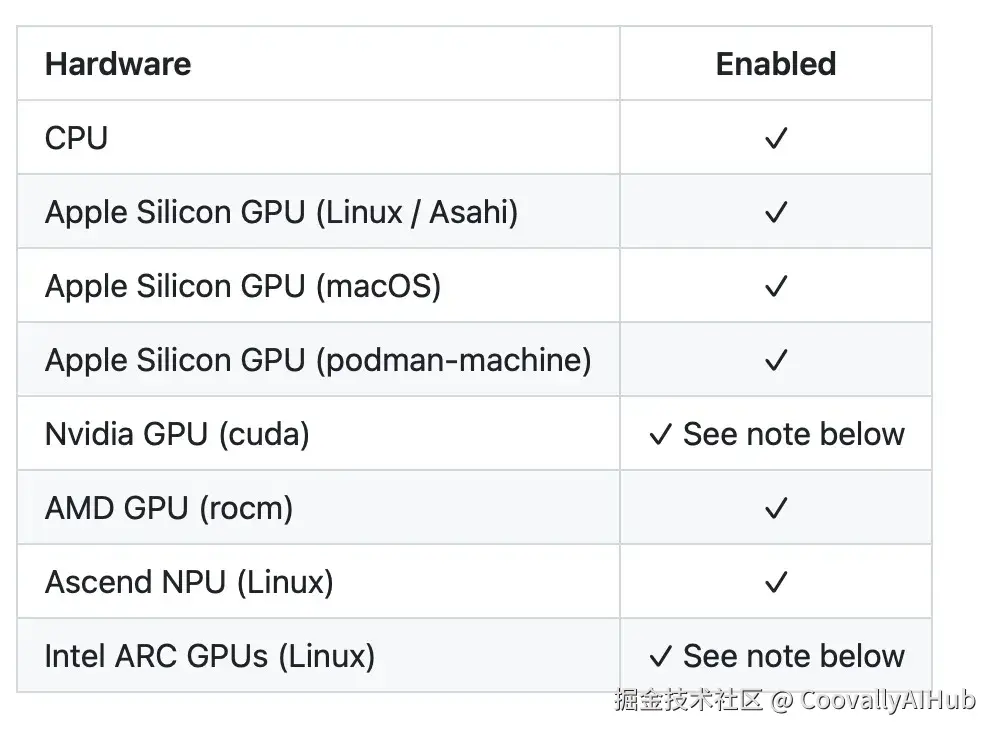998x736 pixels.
Task: Select the Apple Silicon GPU (macOS) cell
Action: coord(243,286)
